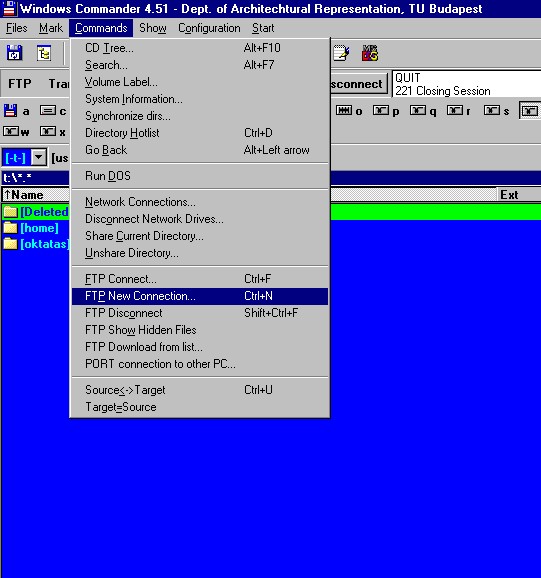Choose Go Back entry

click(200, 150)
